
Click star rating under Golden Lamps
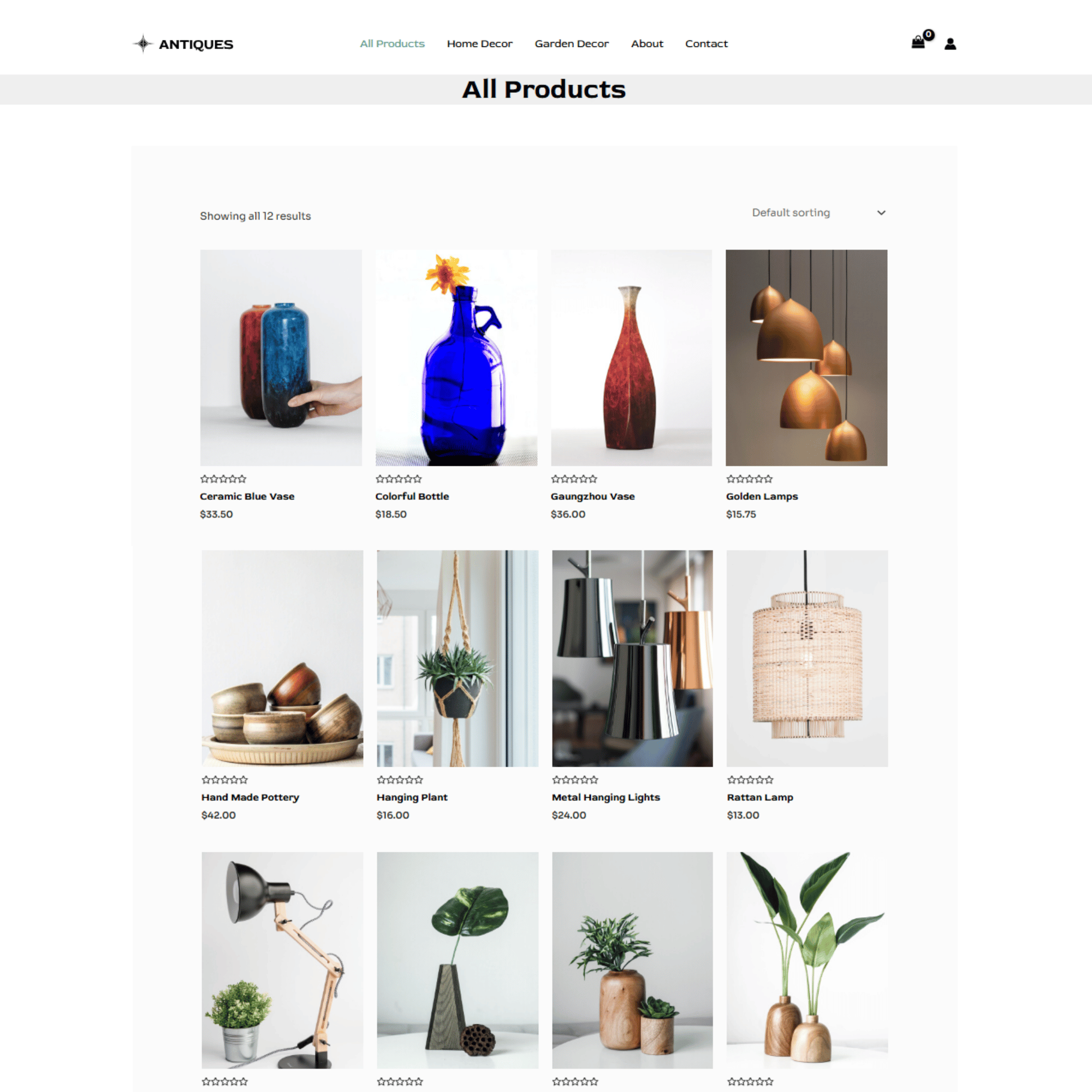coord(750,479)
